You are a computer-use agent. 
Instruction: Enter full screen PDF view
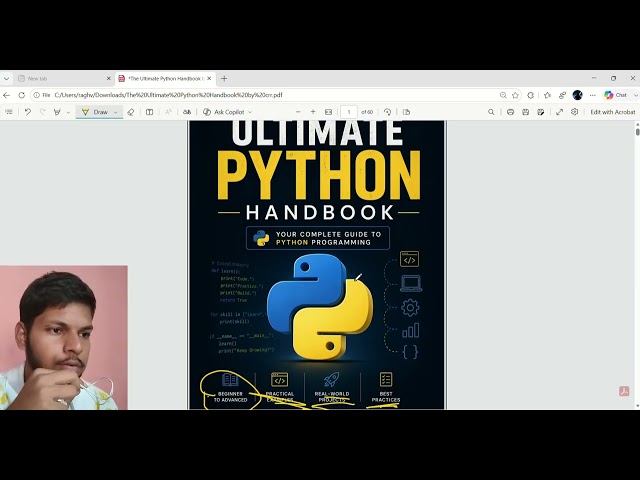click(559, 112)
